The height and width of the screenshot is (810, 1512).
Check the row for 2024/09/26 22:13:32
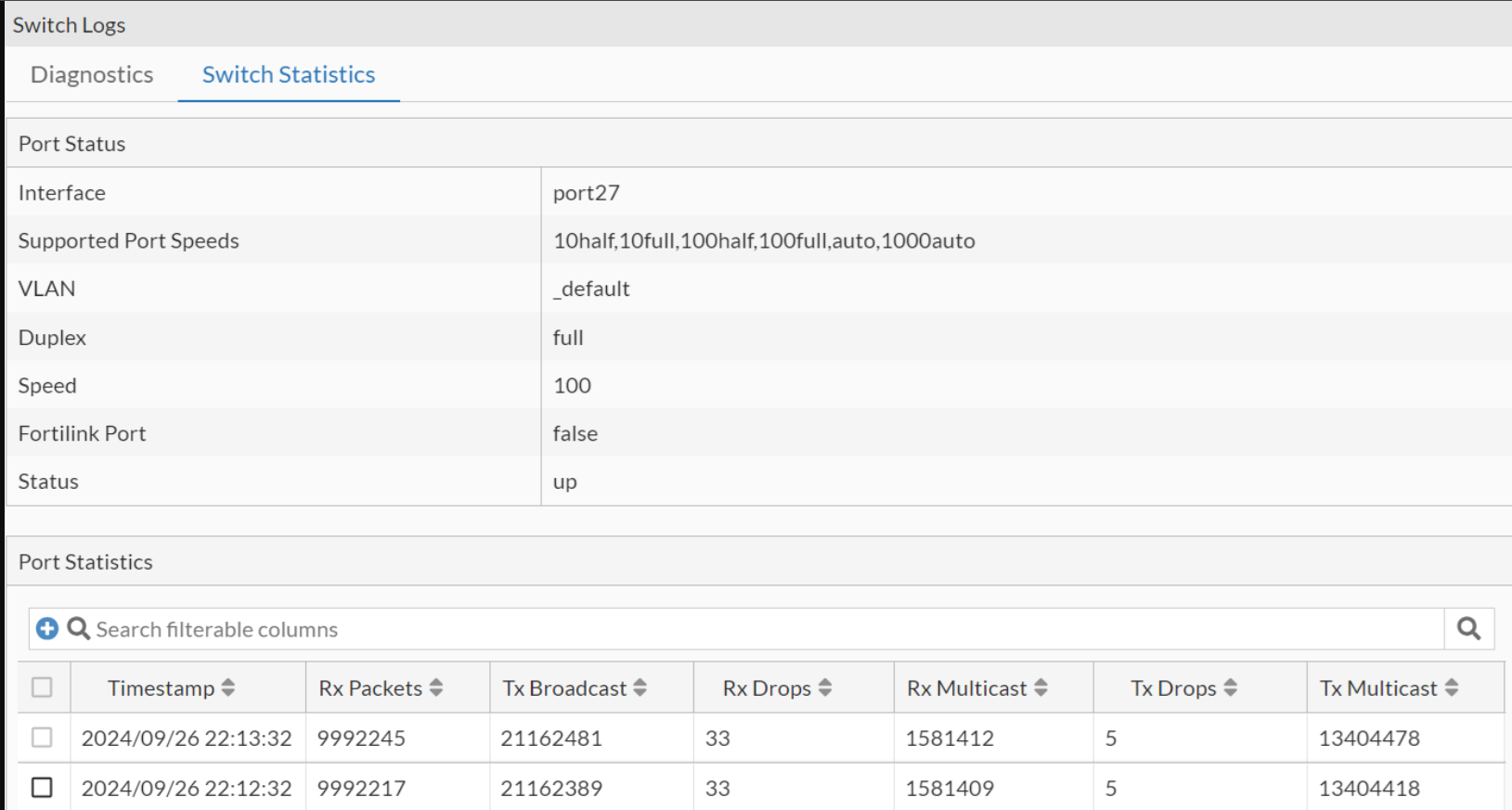pyautogui.click(x=42, y=738)
